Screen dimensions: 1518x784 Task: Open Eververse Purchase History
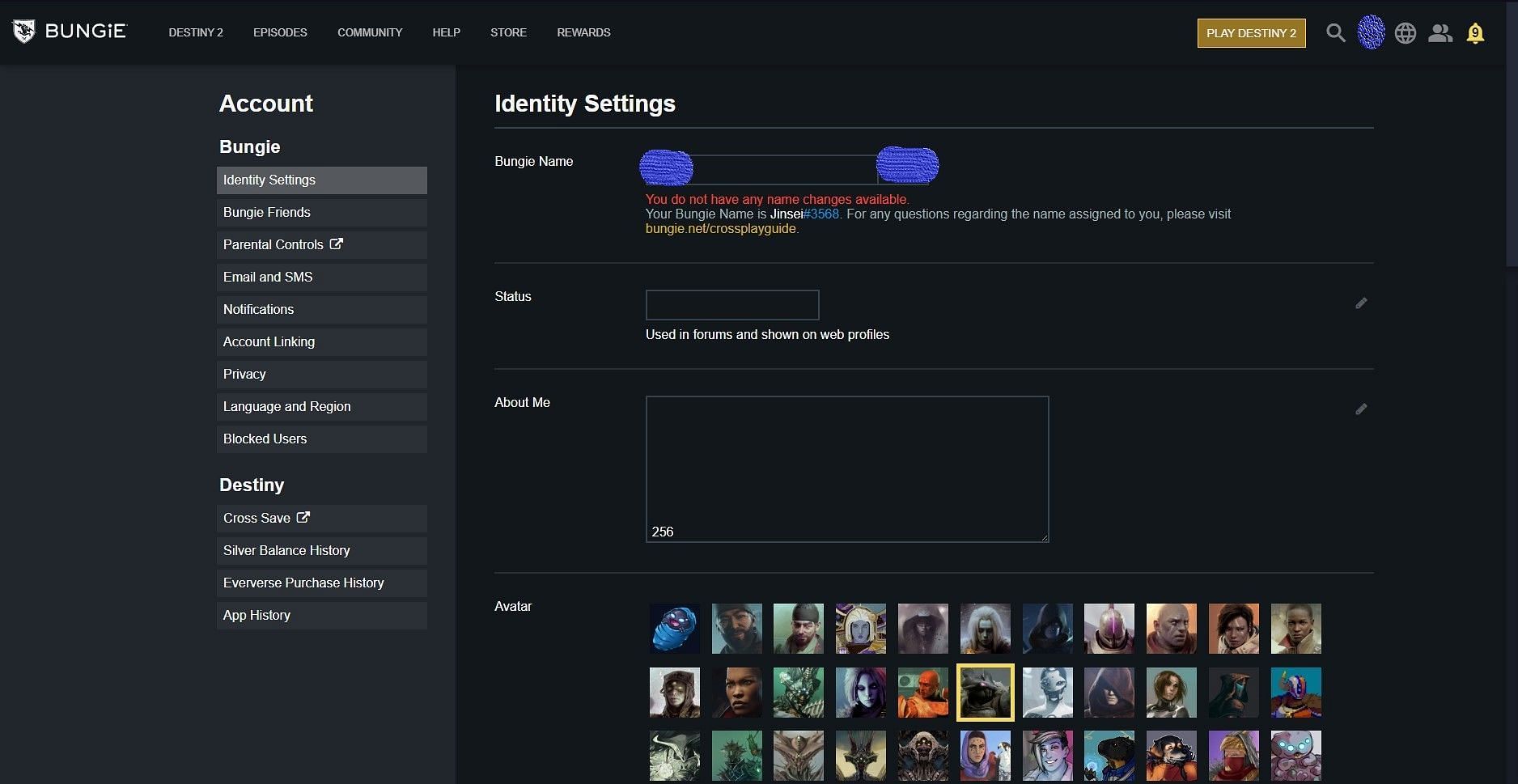tap(322, 583)
